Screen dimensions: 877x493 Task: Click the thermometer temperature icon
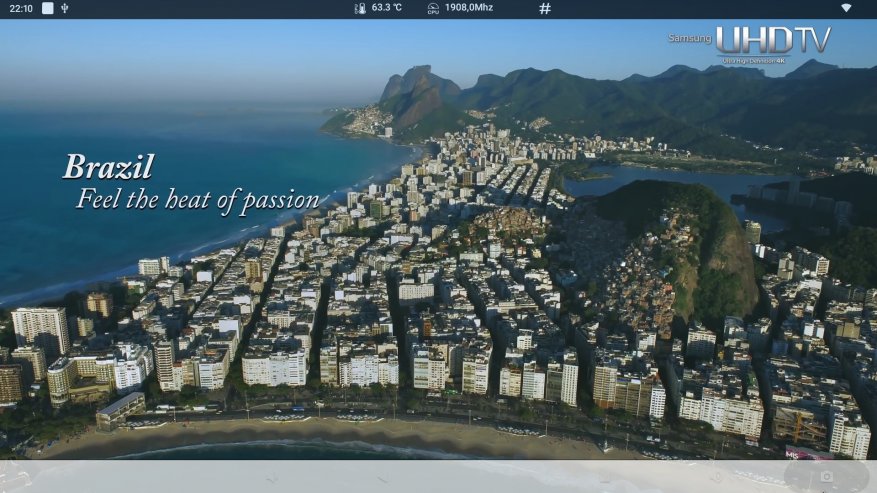point(360,8)
